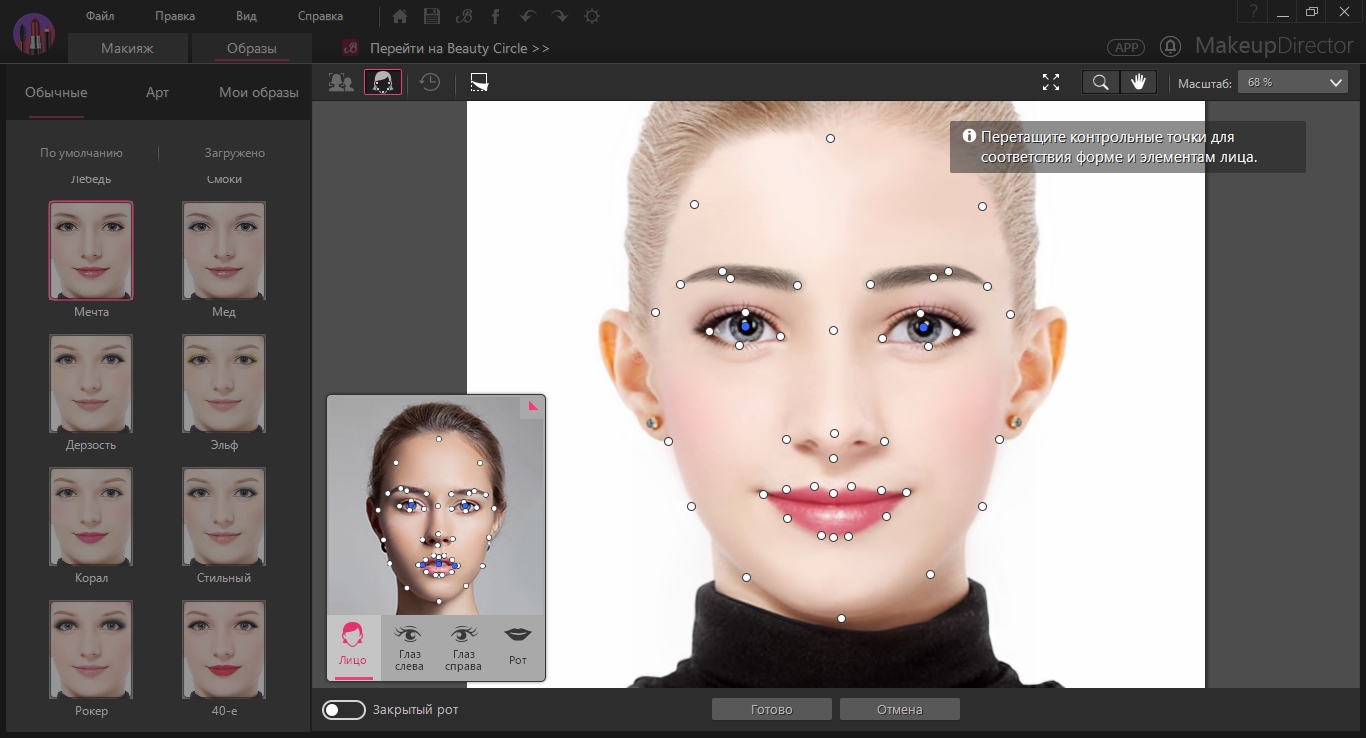Open the Арт looks tab
The image size is (1366, 738).
157,93
